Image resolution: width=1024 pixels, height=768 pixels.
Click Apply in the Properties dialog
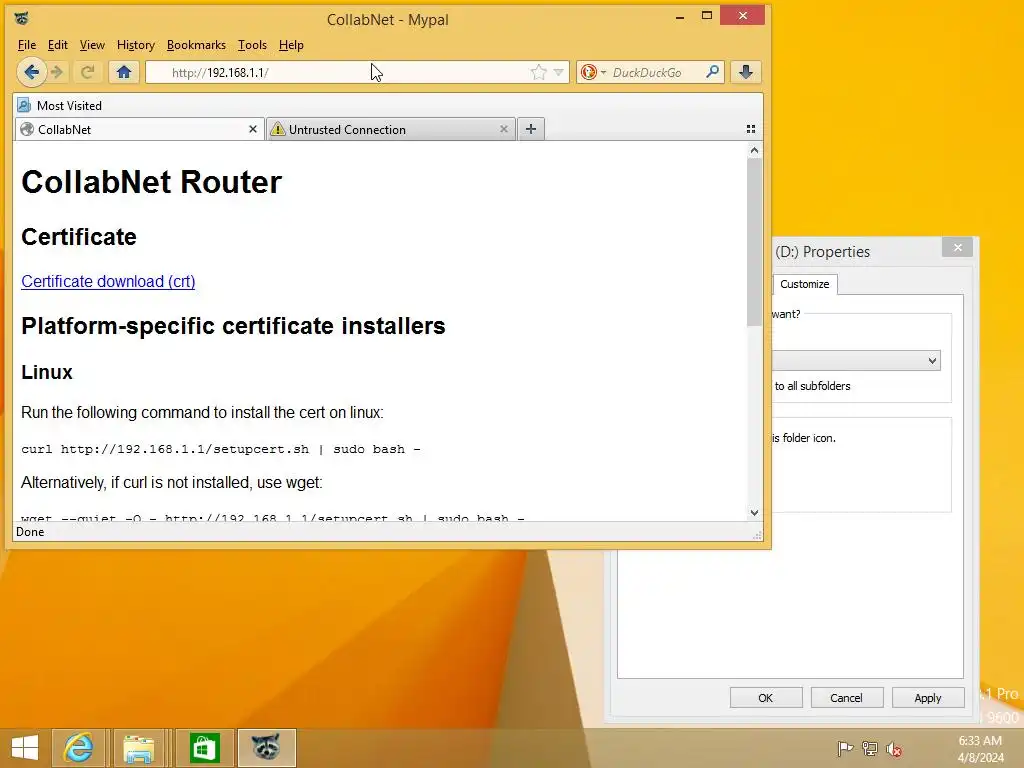[927, 698]
